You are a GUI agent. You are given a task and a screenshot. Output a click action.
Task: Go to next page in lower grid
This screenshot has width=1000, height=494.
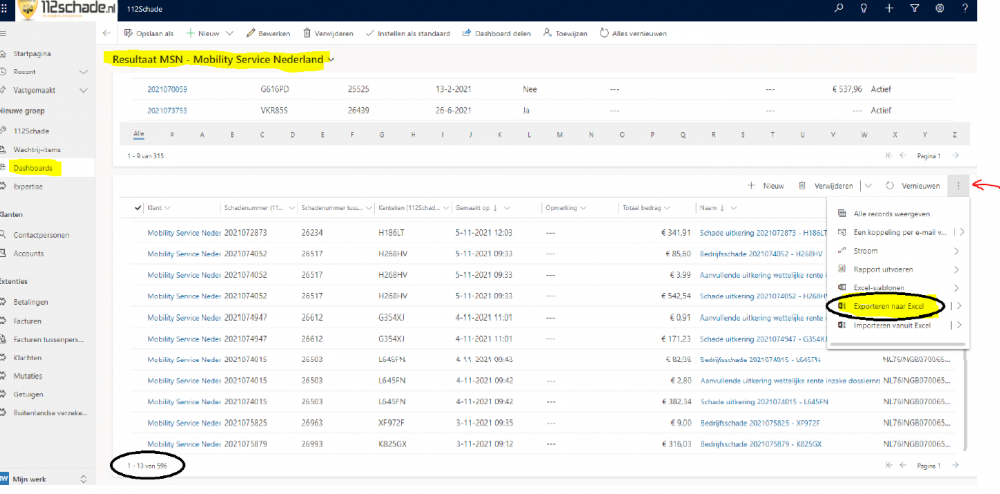[x=955, y=465]
